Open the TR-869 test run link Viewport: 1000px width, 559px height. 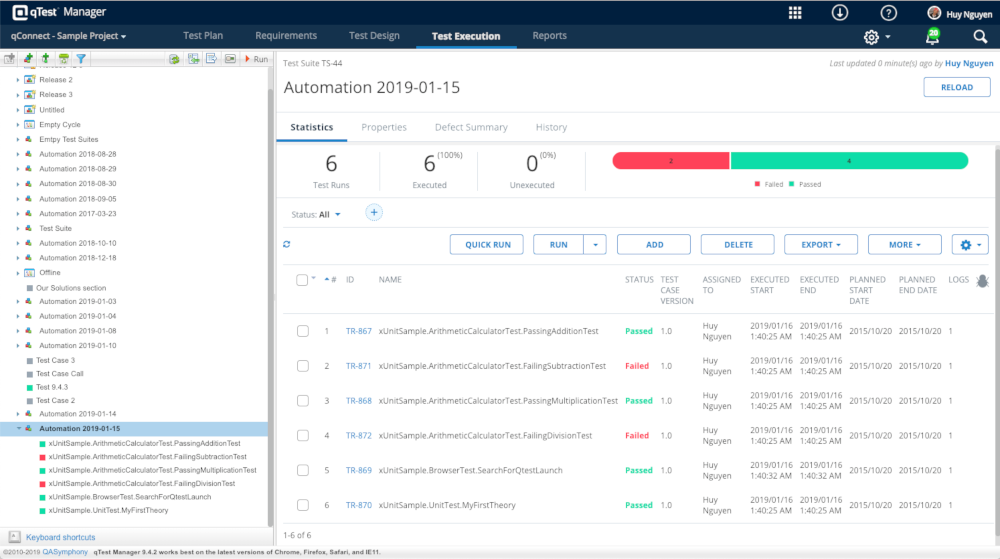(x=358, y=470)
